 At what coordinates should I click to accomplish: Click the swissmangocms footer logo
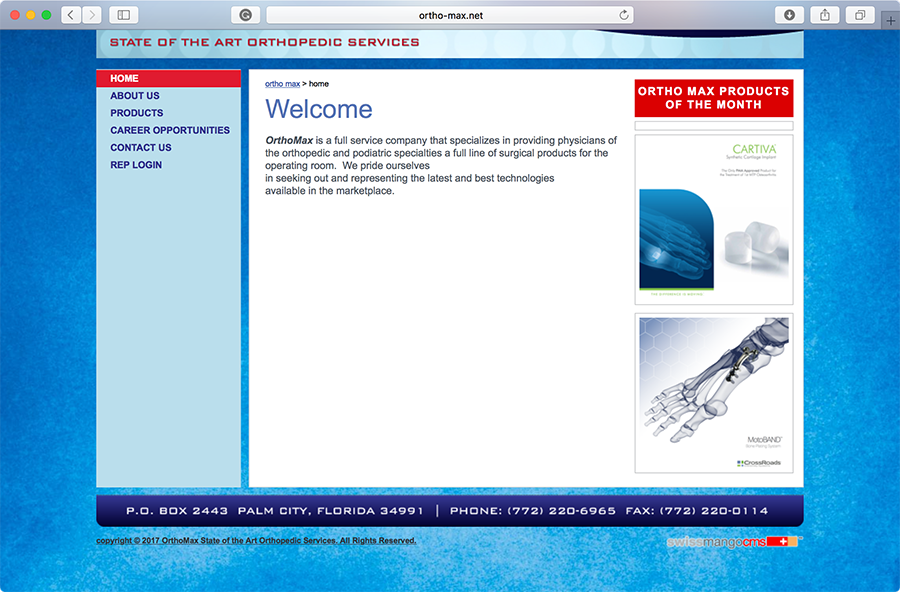pos(732,541)
